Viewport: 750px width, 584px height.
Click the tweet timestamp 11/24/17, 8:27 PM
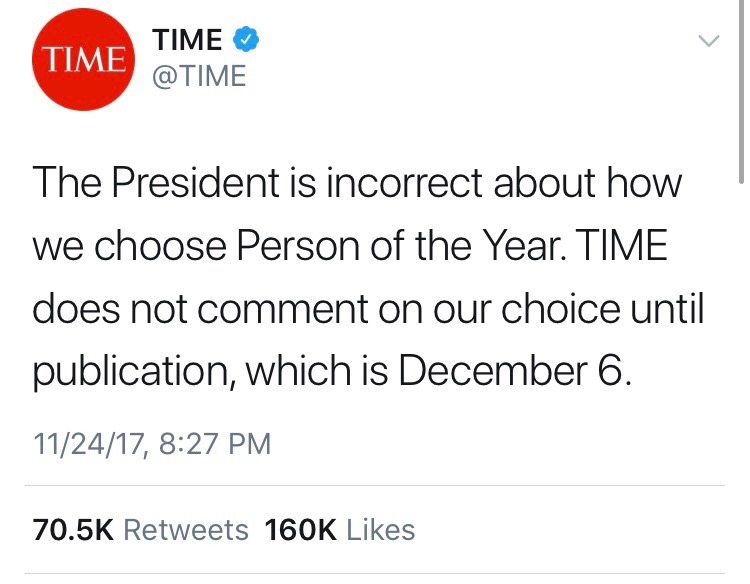click(x=151, y=443)
